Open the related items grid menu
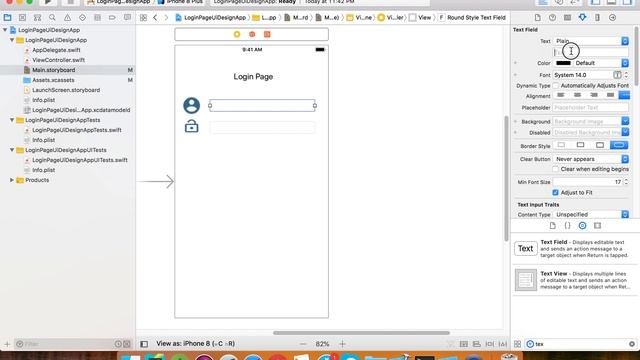 tap(143, 18)
